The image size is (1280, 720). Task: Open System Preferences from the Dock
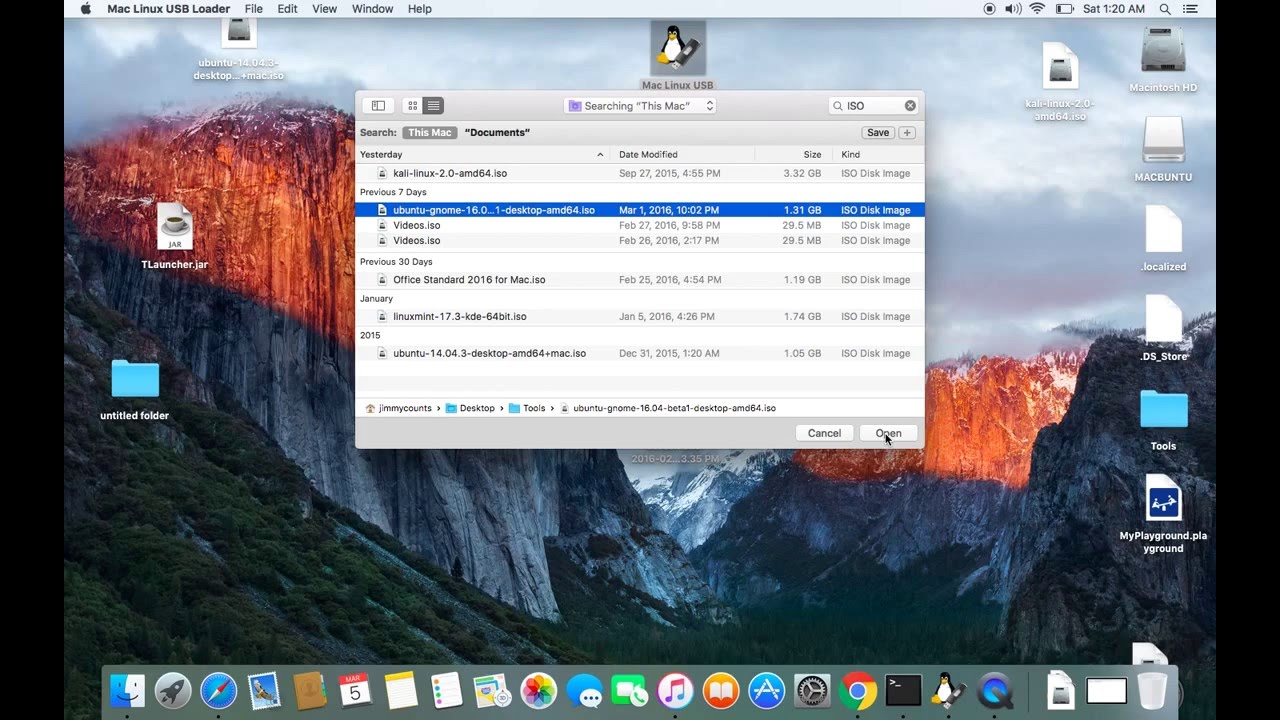(x=812, y=691)
